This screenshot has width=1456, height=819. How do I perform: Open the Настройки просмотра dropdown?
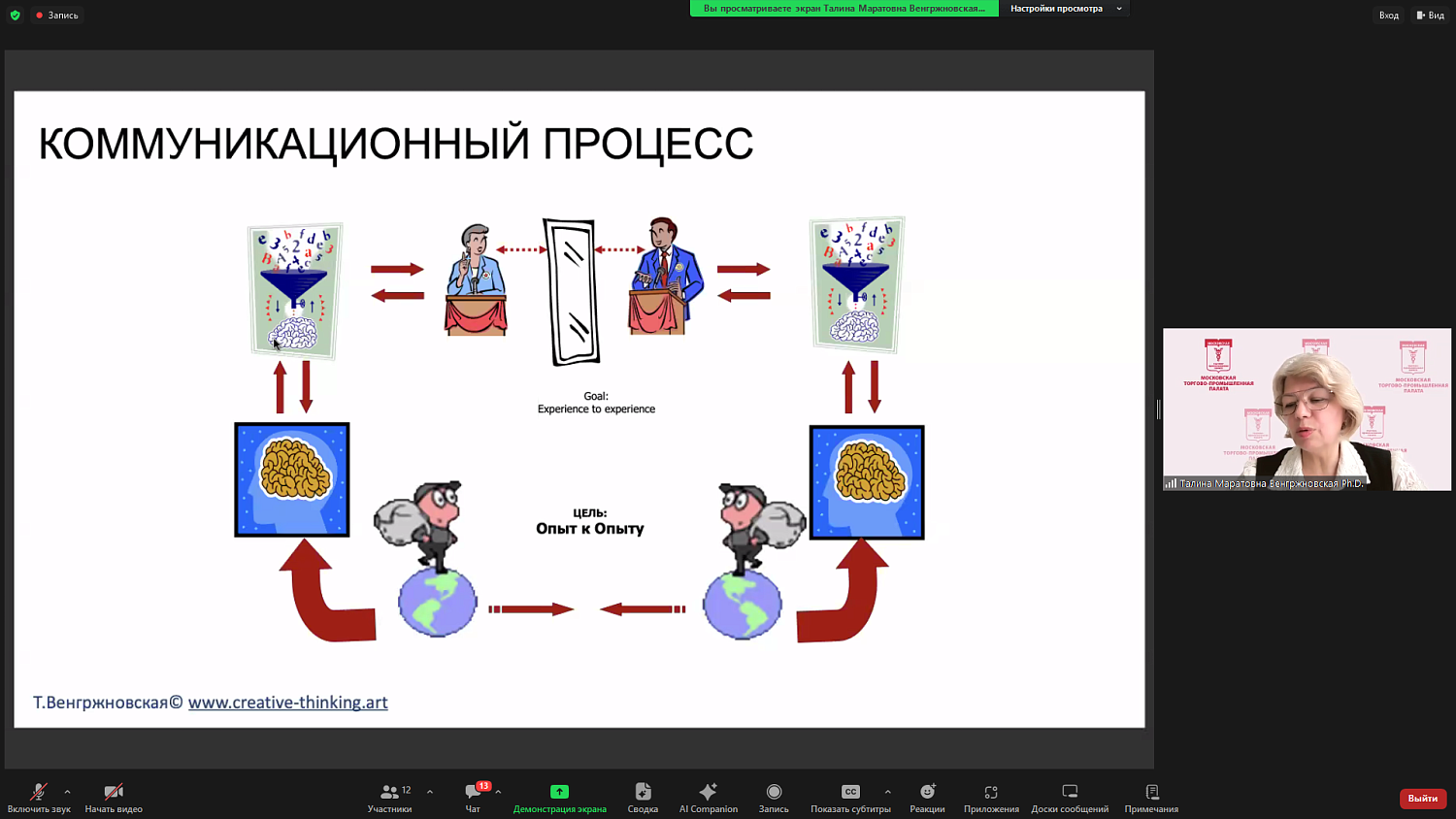[x=1065, y=8]
